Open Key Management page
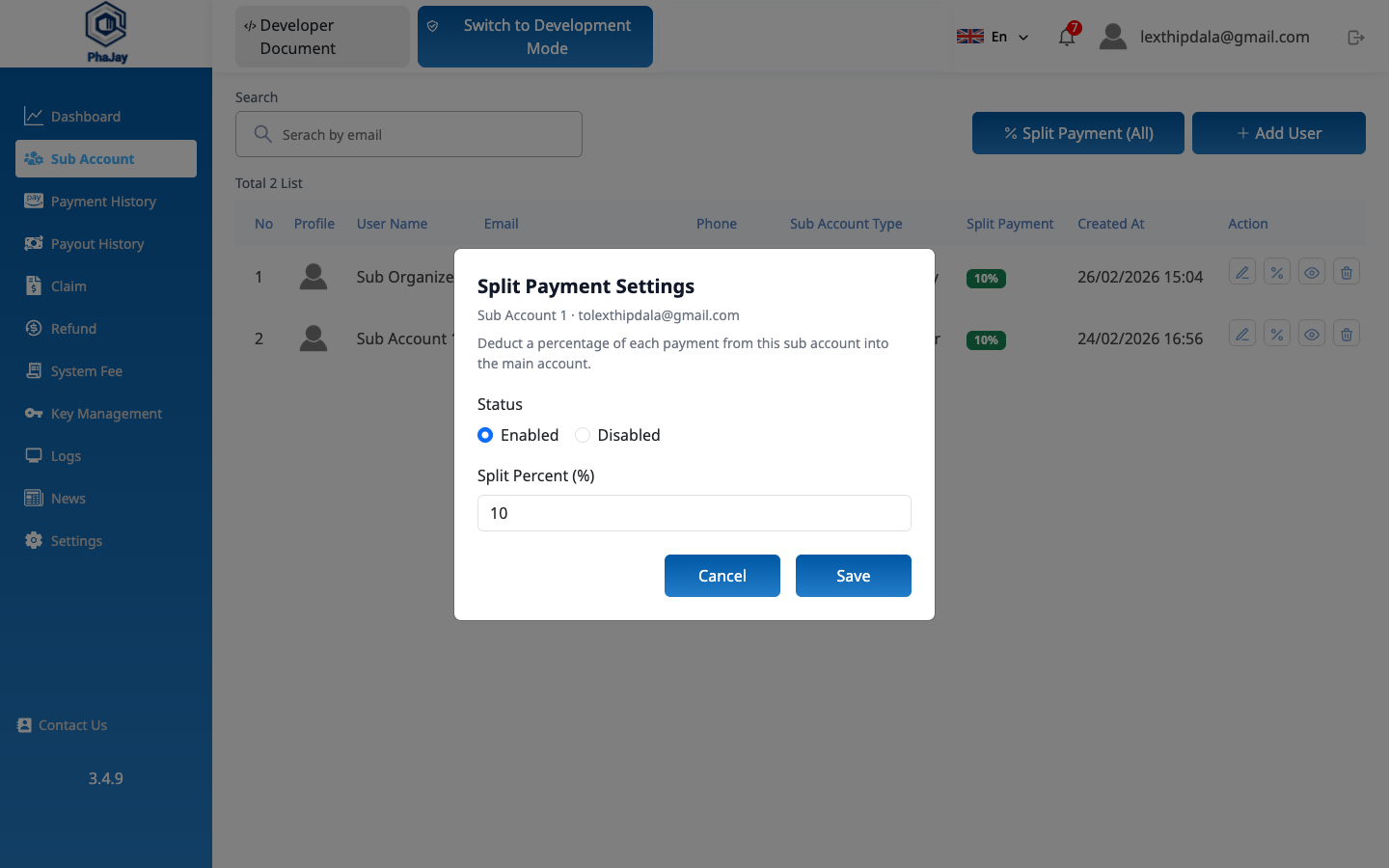 click(106, 414)
